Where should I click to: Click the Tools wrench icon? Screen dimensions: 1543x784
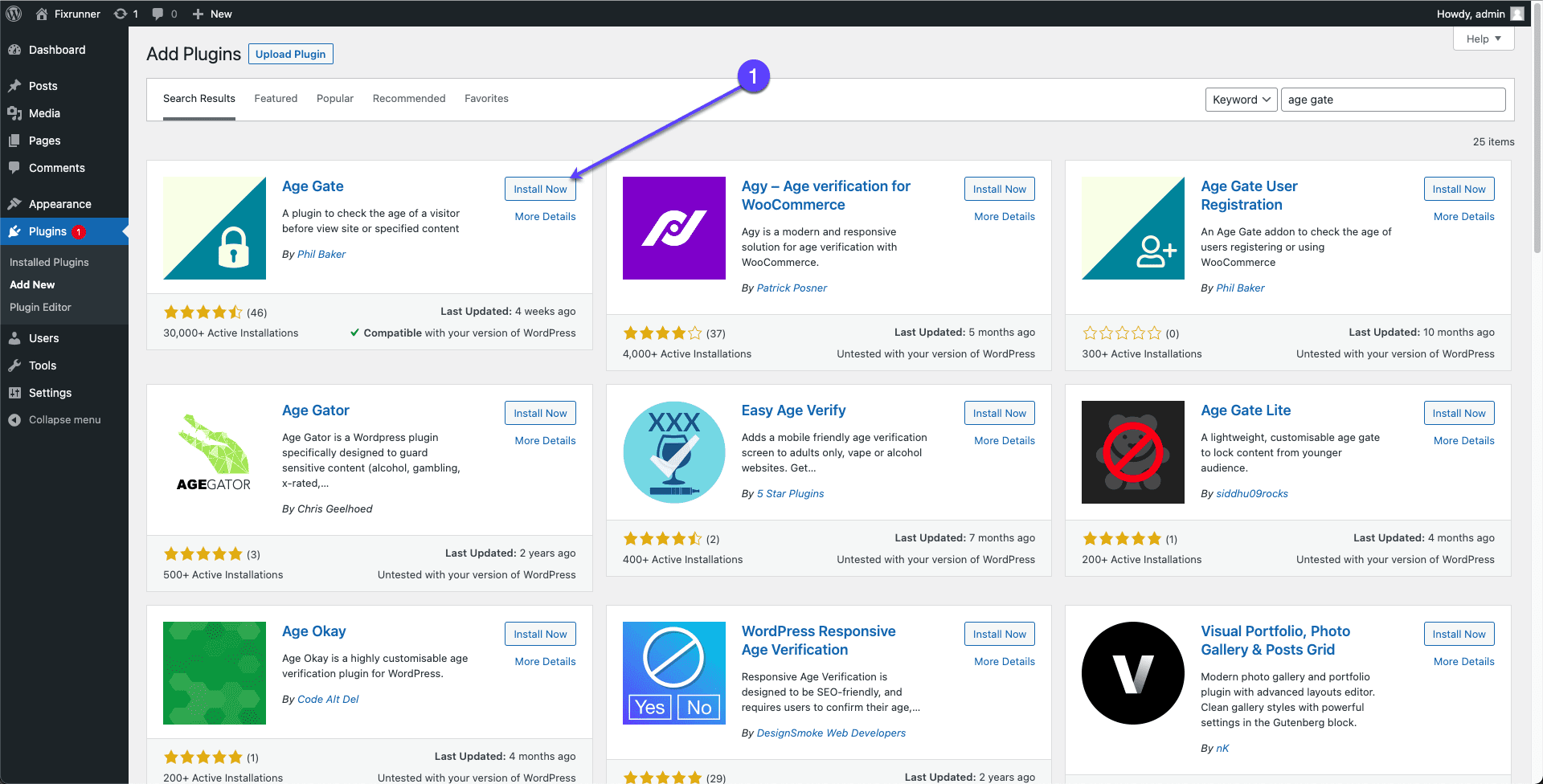pos(14,365)
